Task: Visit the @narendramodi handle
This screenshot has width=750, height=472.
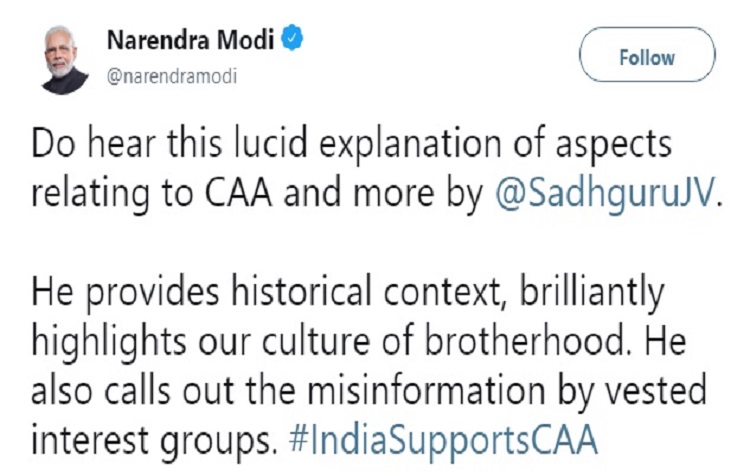Action: point(172,77)
